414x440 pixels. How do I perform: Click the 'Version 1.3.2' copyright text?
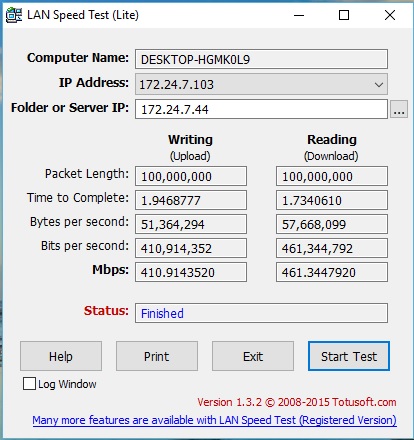(297, 402)
